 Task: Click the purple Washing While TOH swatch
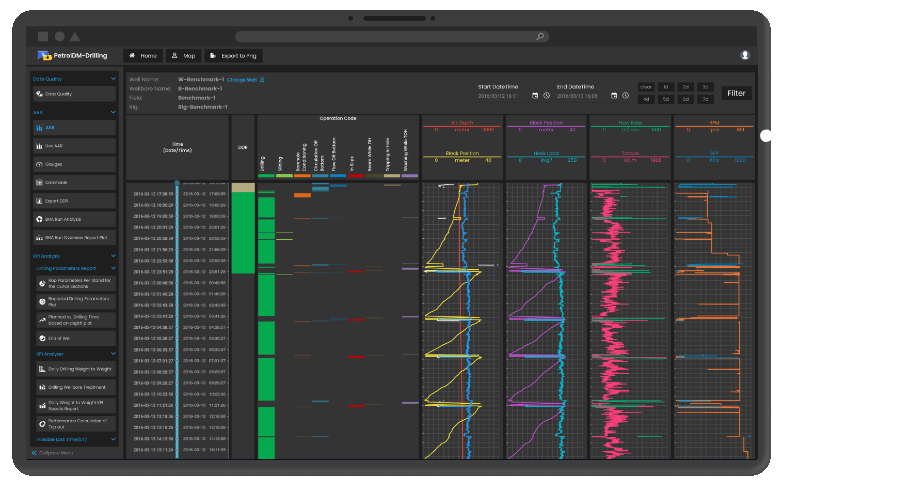pos(410,175)
